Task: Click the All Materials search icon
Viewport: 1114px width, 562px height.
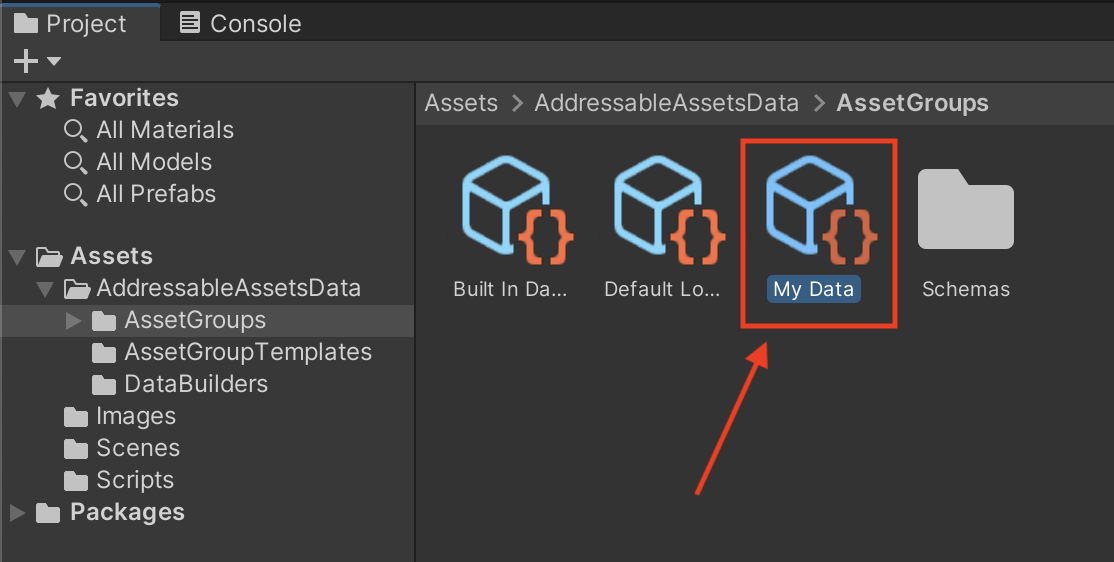Action: tap(75, 131)
